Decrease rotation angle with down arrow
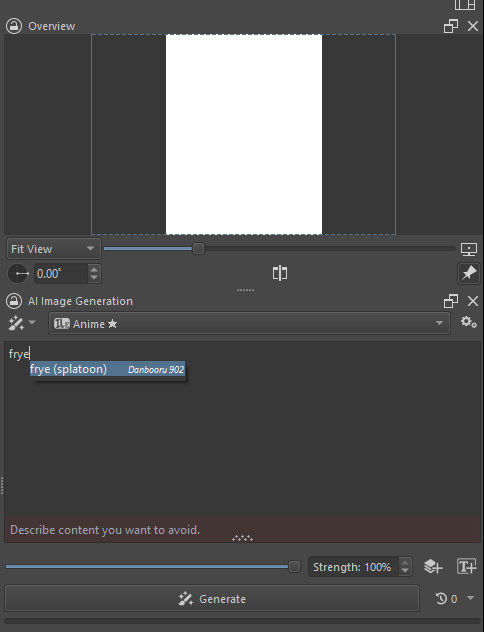484x632 pixels. click(x=94, y=279)
